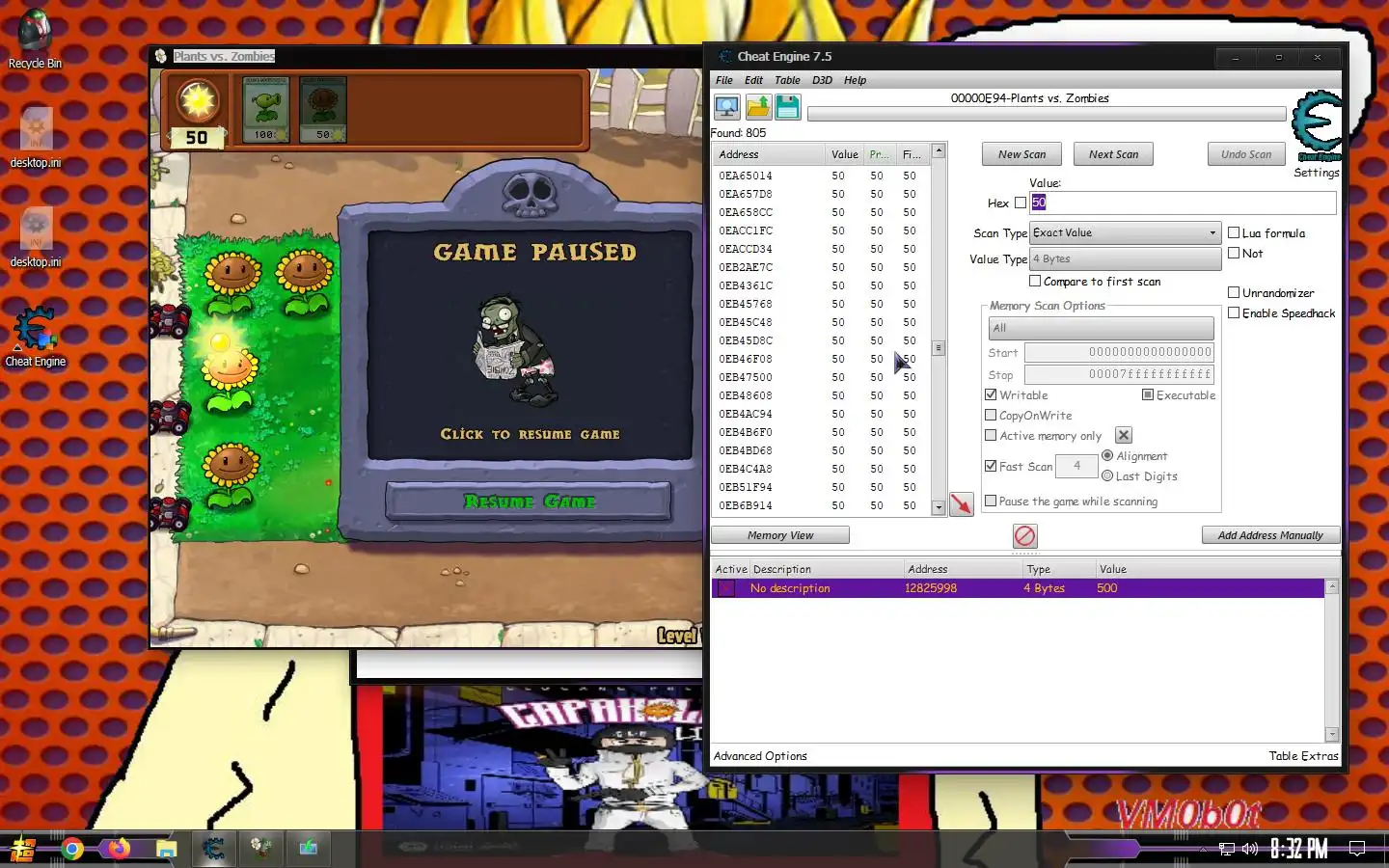Launch Firefox from the taskbar
The image size is (1389, 868).
pyautogui.click(x=119, y=849)
